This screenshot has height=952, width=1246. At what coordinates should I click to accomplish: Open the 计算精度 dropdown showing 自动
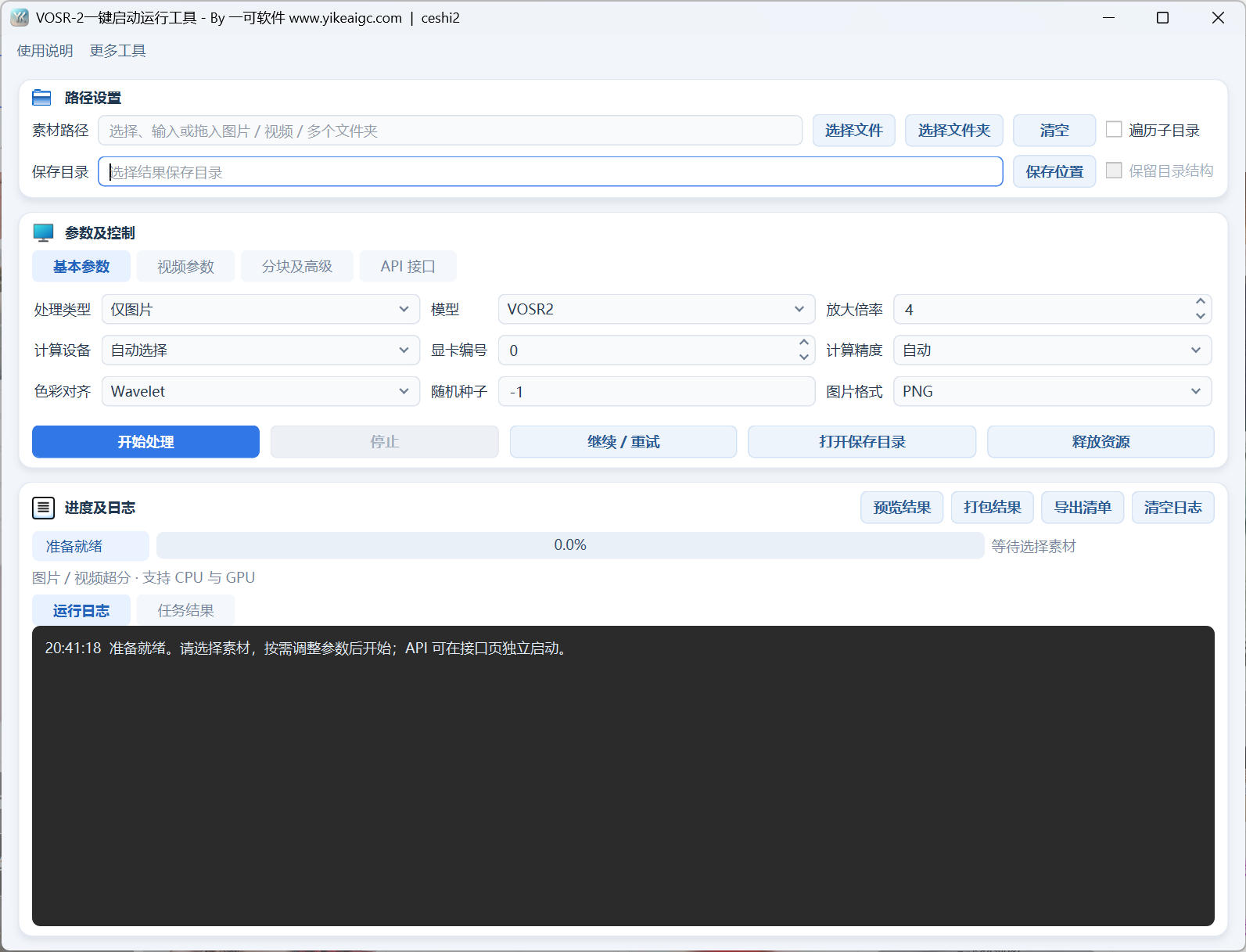[x=1053, y=350]
